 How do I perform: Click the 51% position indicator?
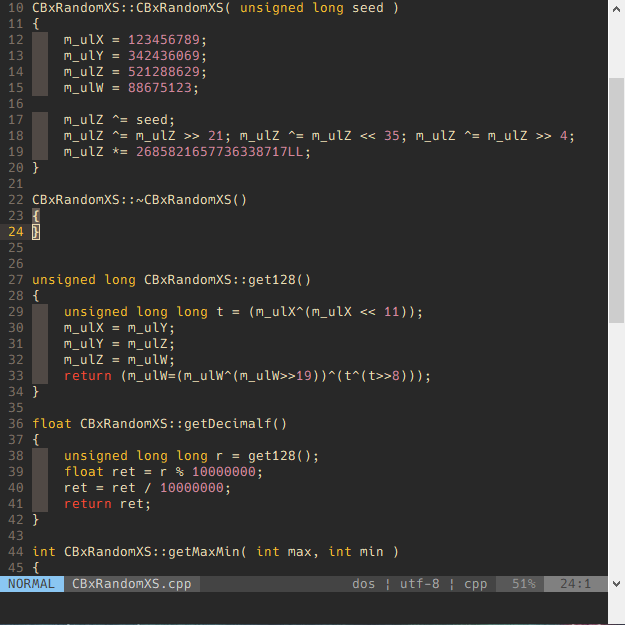tap(524, 584)
